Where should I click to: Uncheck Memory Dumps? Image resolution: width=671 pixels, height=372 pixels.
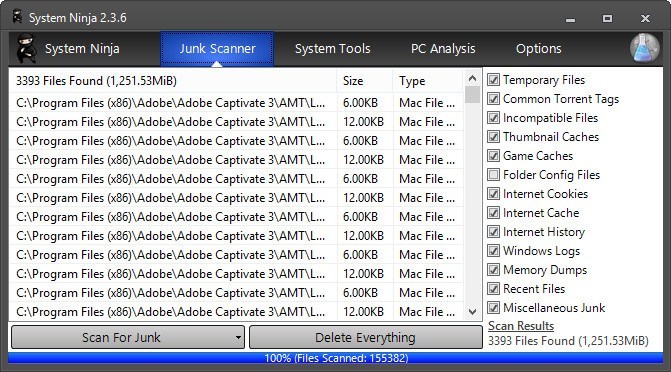click(493, 270)
